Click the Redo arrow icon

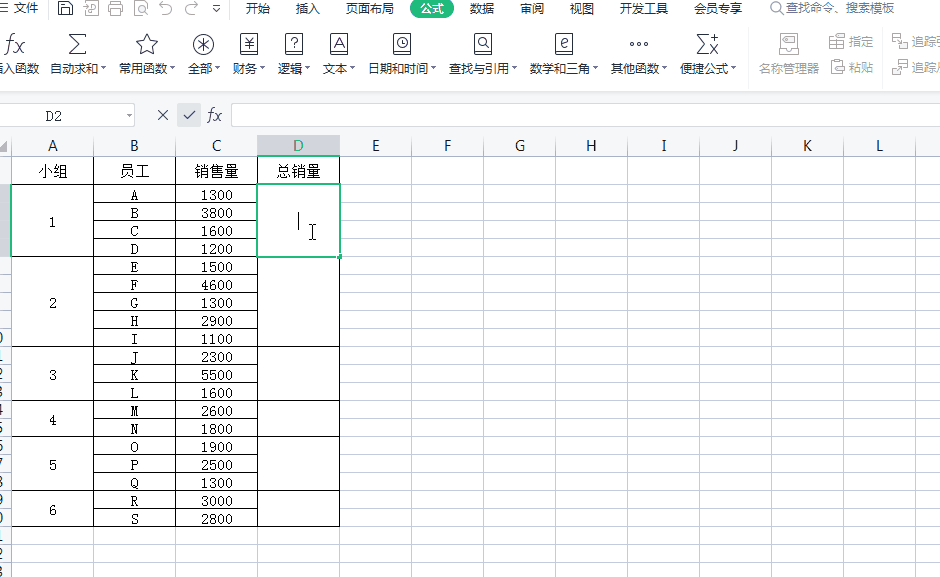pos(191,8)
